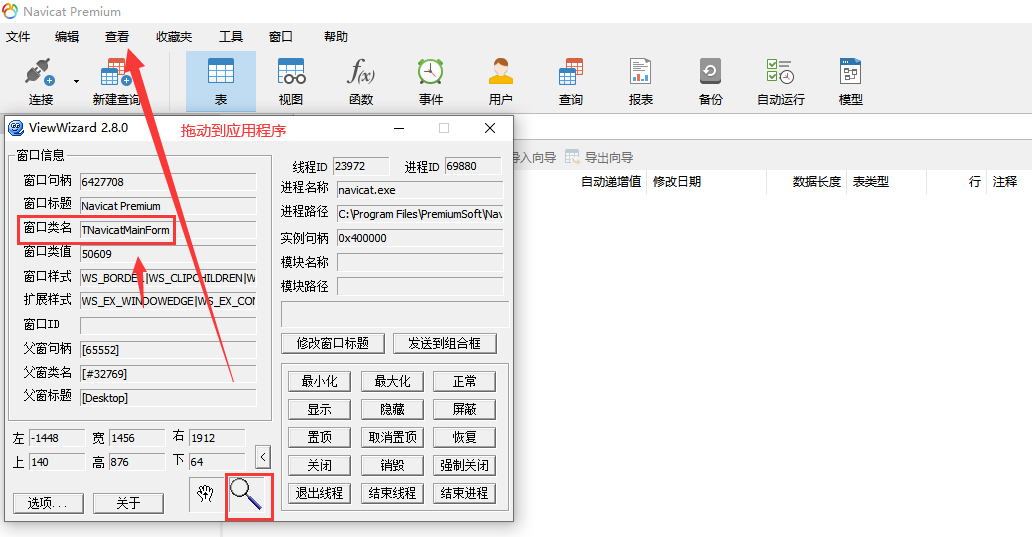The width and height of the screenshot is (1032, 537).
Task: Open the 编辑 menu
Action: pos(66,37)
